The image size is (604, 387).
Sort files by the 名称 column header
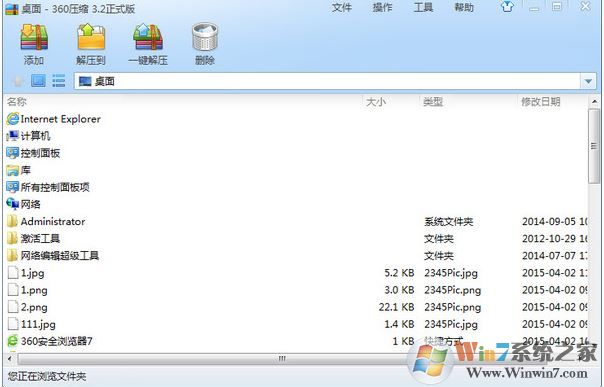pos(17,102)
